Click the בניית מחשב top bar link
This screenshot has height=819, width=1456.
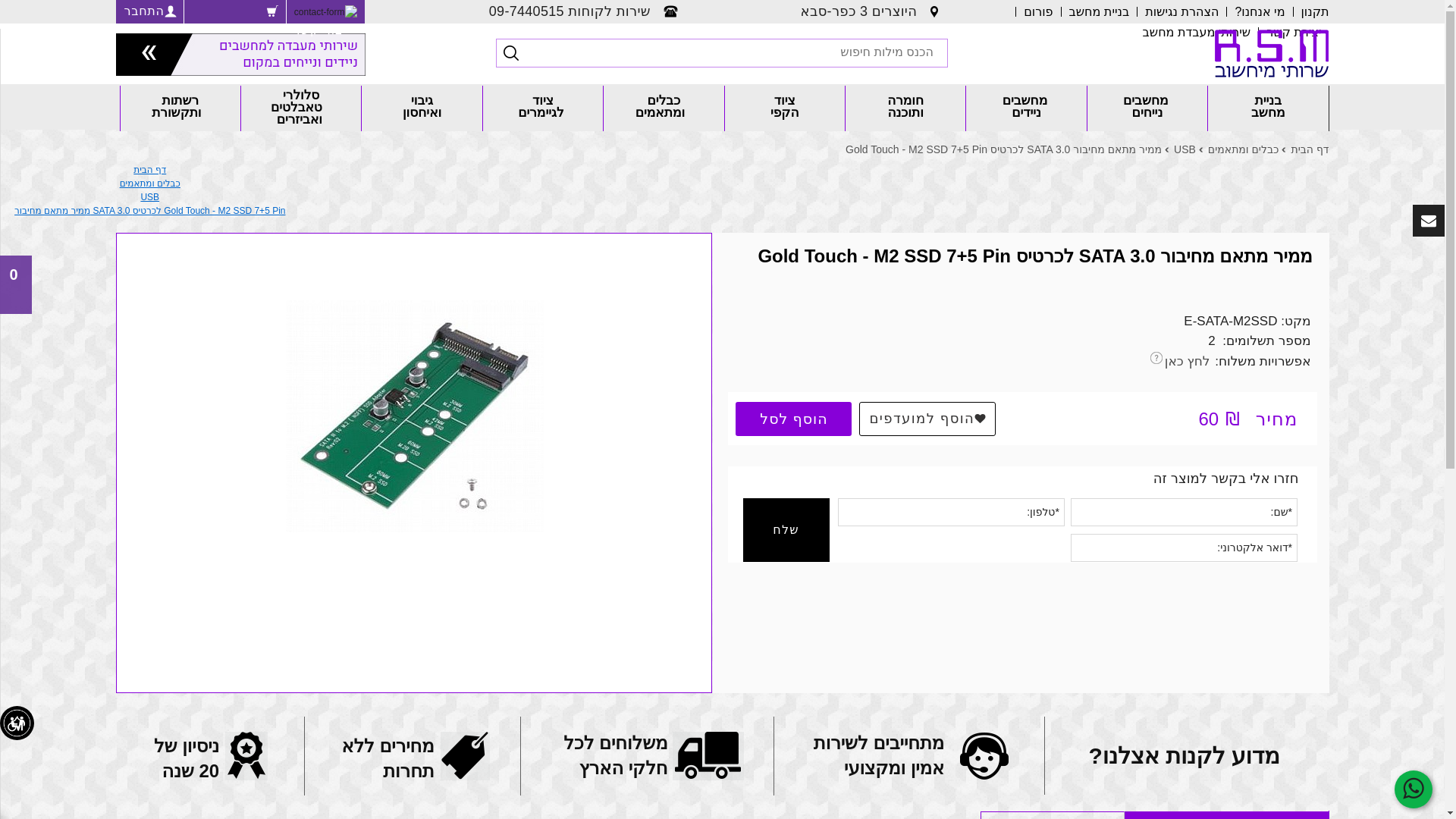[1099, 11]
